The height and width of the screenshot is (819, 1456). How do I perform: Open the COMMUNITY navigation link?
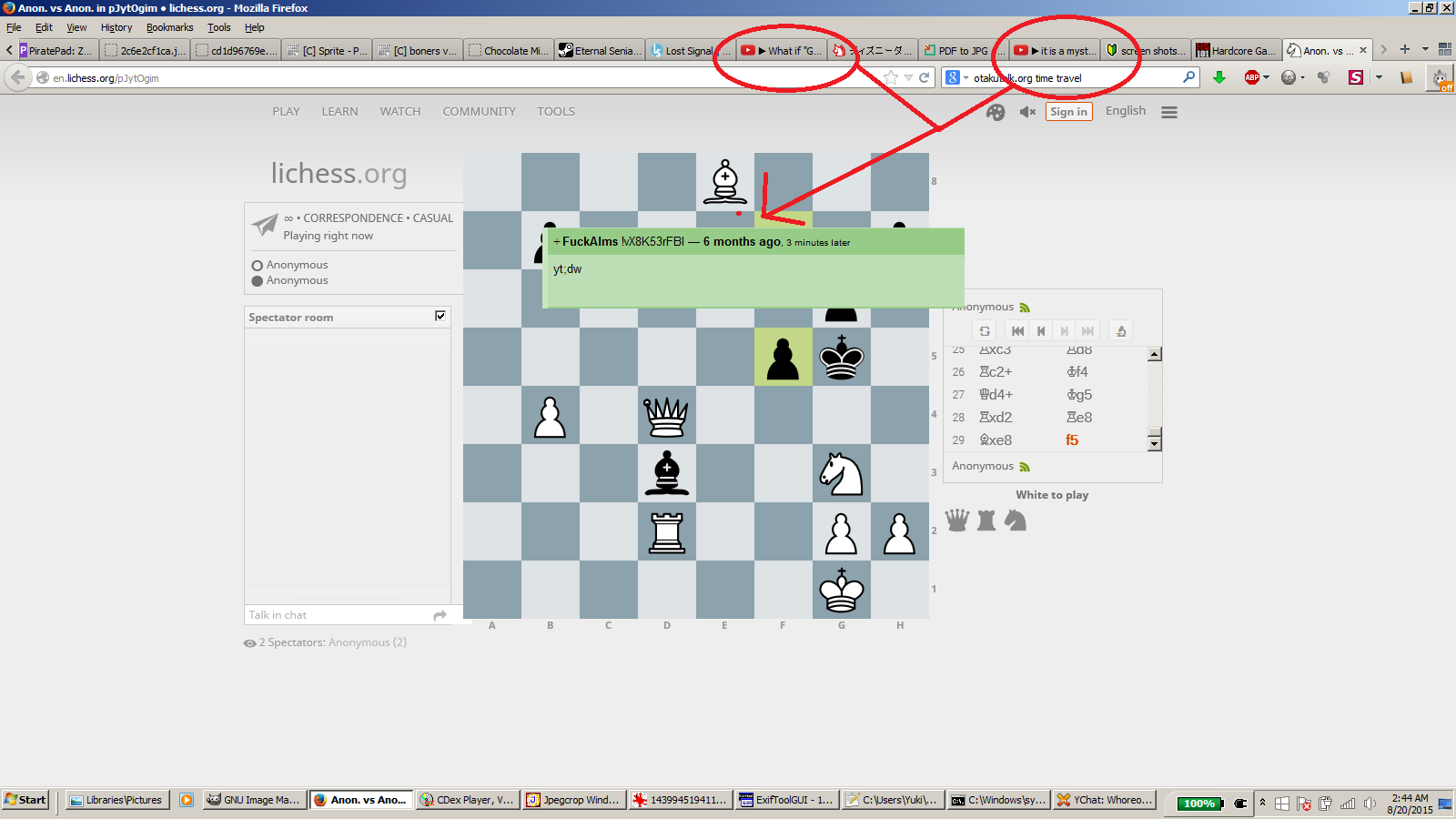pyautogui.click(x=479, y=112)
